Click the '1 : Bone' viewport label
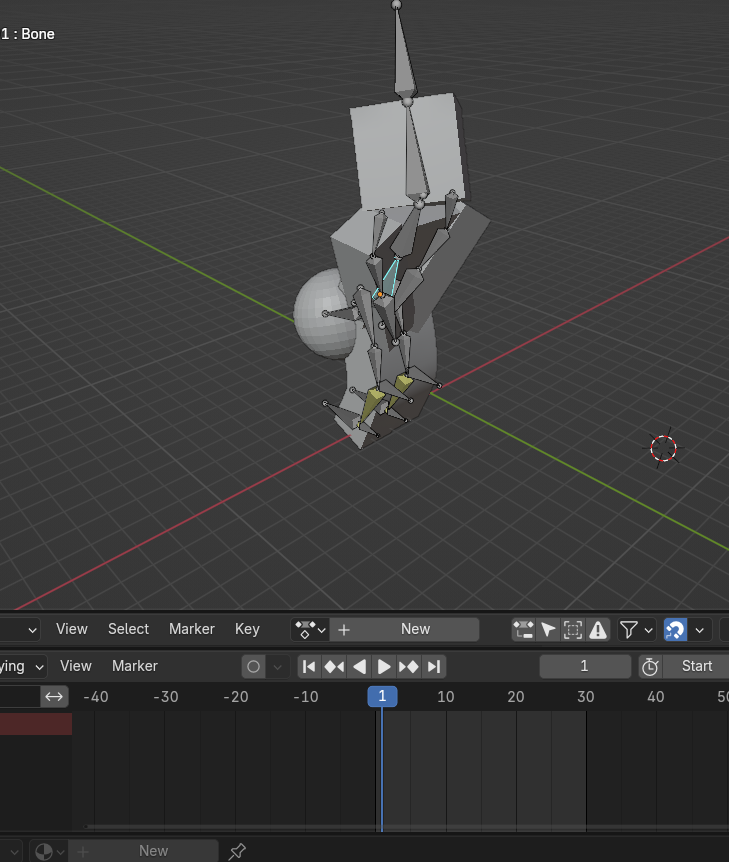 coord(27,34)
